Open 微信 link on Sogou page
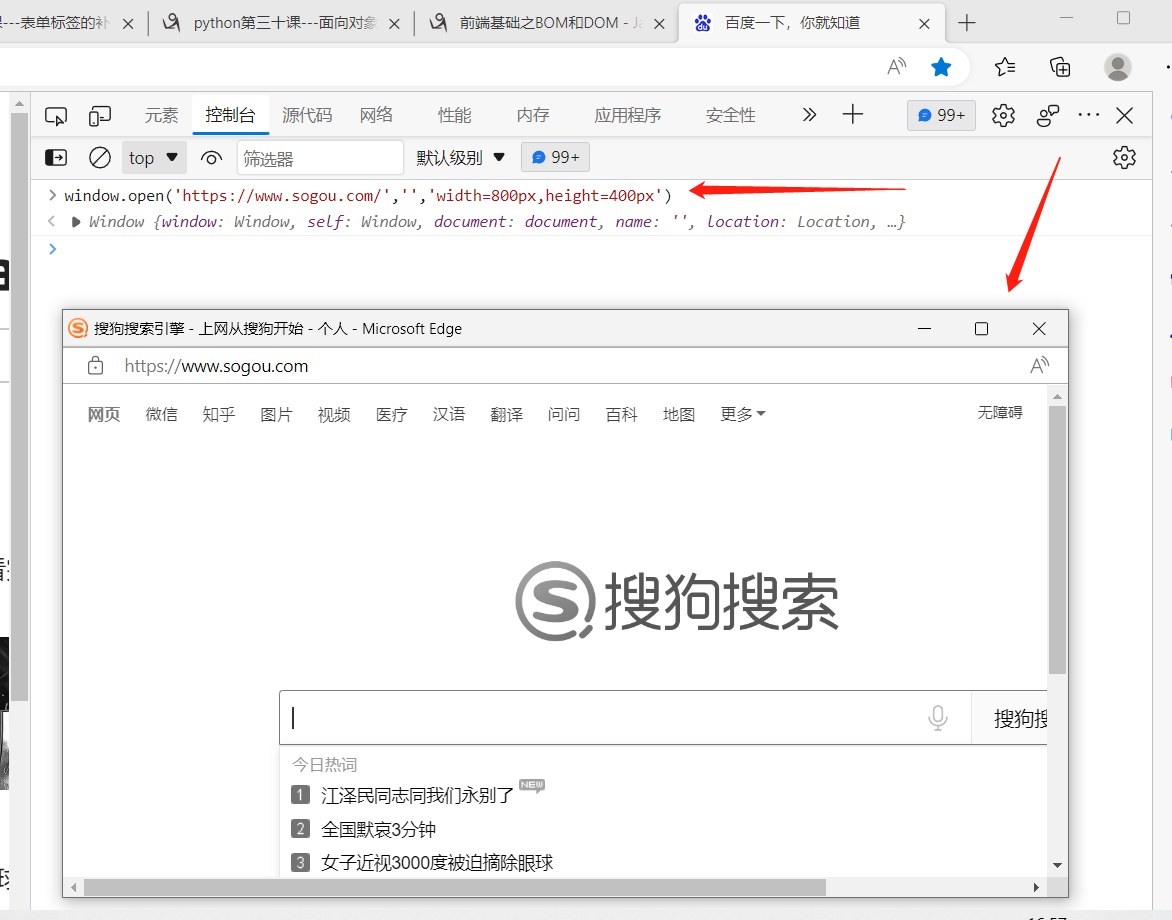The height and width of the screenshot is (920, 1172). [x=161, y=414]
